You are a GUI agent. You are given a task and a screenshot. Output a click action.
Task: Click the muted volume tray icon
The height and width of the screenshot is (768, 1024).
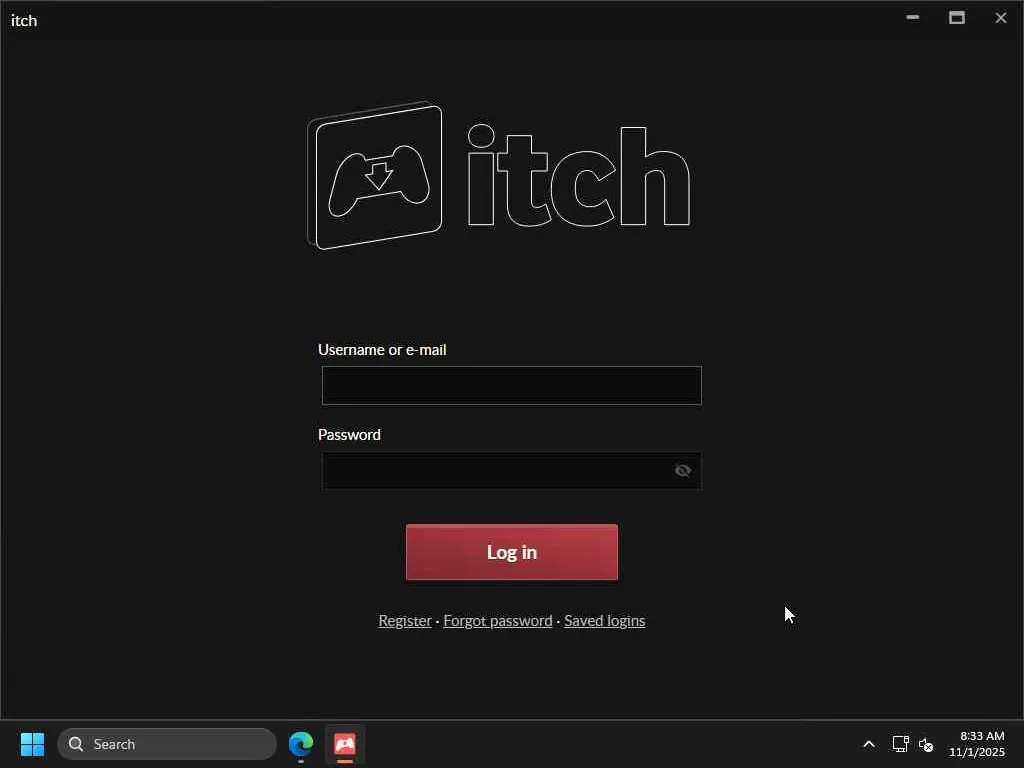tap(925, 744)
